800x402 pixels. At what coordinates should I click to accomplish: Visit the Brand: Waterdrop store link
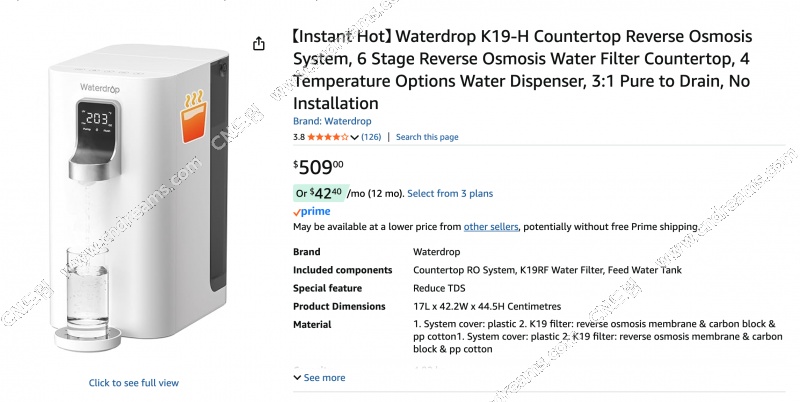[332, 121]
